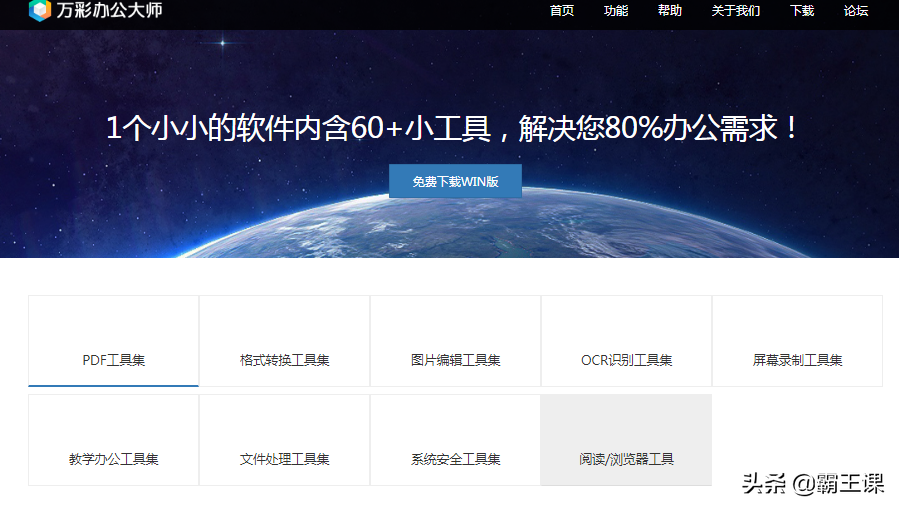
Task: Click the headline 1个小小的软件内含60+小工具
Action: coord(299,128)
